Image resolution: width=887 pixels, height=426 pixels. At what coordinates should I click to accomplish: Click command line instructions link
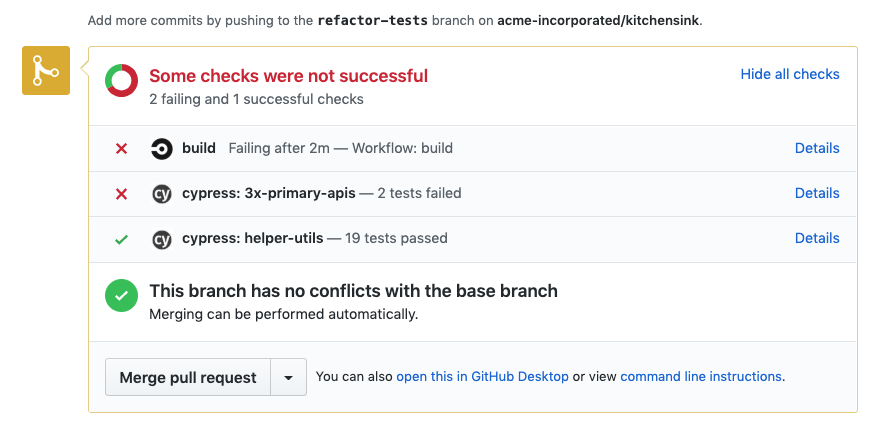(x=700, y=377)
